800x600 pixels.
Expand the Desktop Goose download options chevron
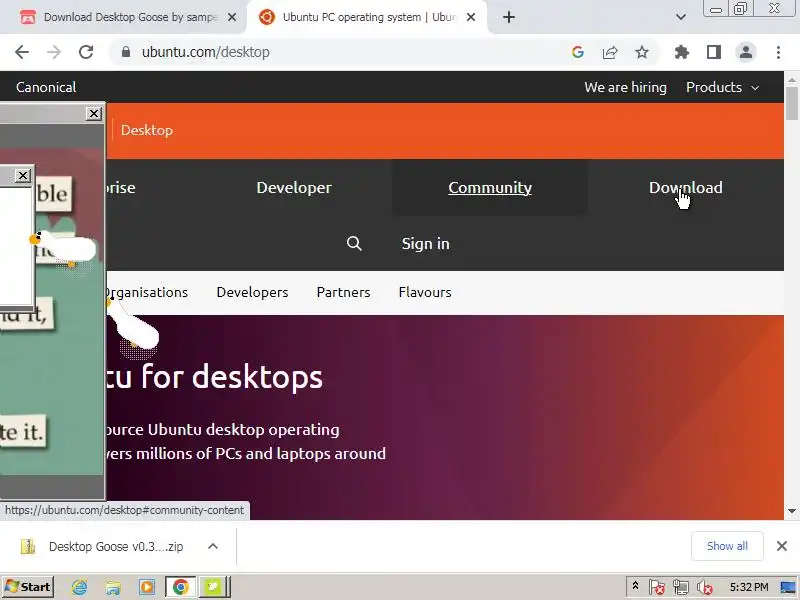click(x=213, y=546)
